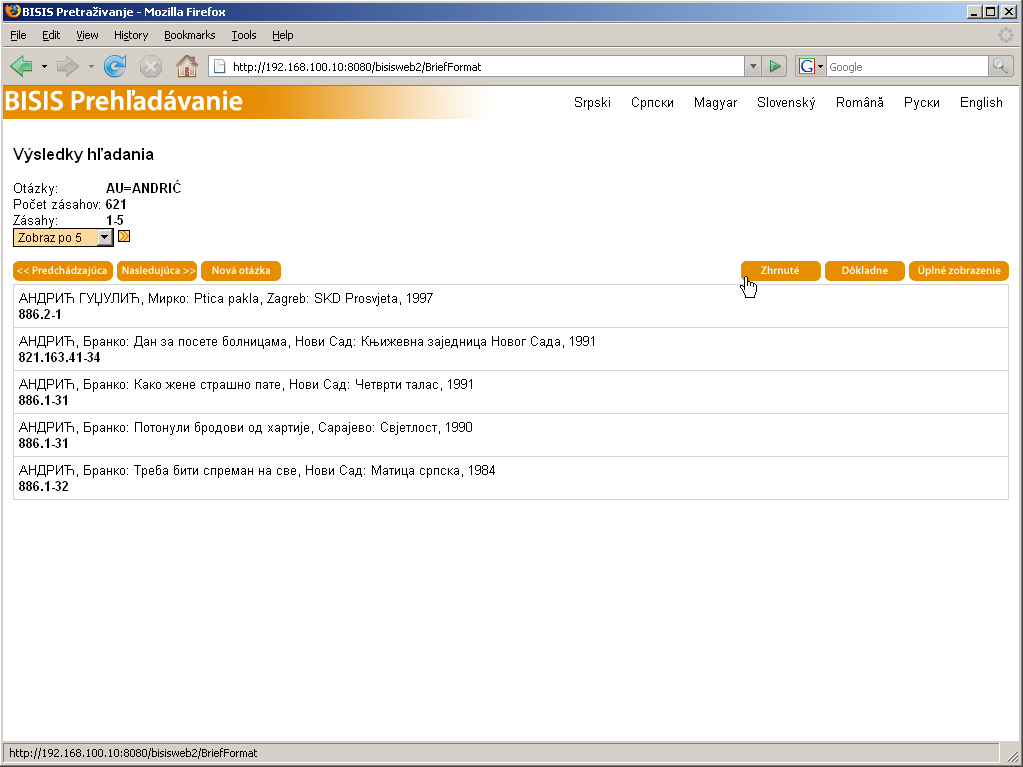The height and width of the screenshot is (767, 1023).
Task: Click the Forward navigation arrow icon
Action: tap(67, 67)
